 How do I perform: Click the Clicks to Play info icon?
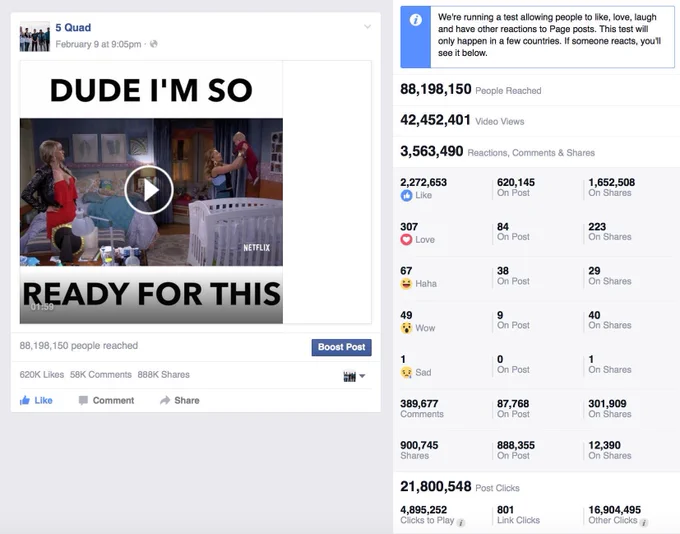coord(461,523)
